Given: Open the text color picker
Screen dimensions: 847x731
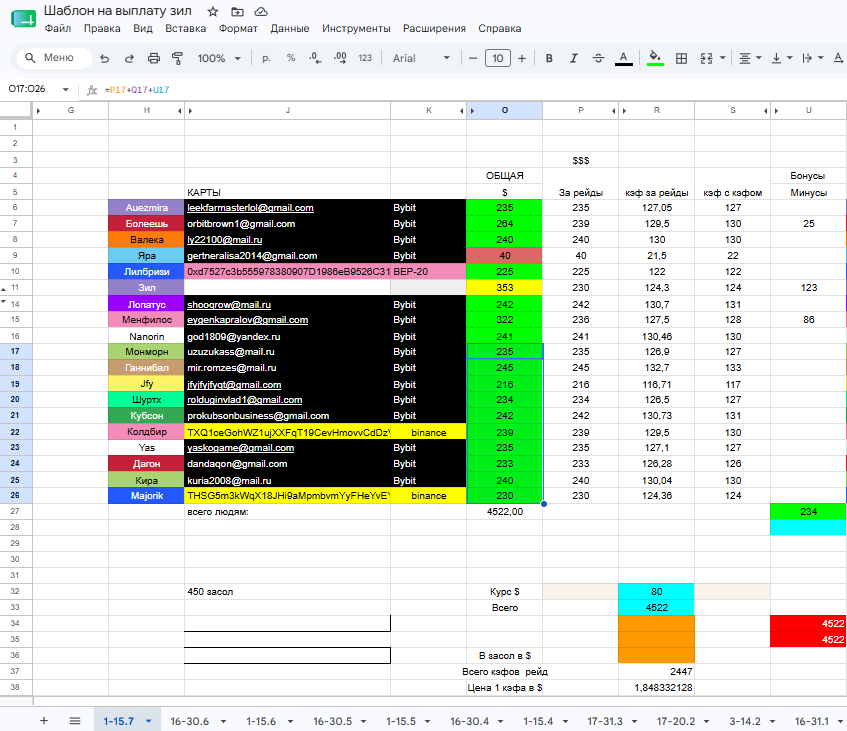Looking at the screenshot, I should (624, 58).
